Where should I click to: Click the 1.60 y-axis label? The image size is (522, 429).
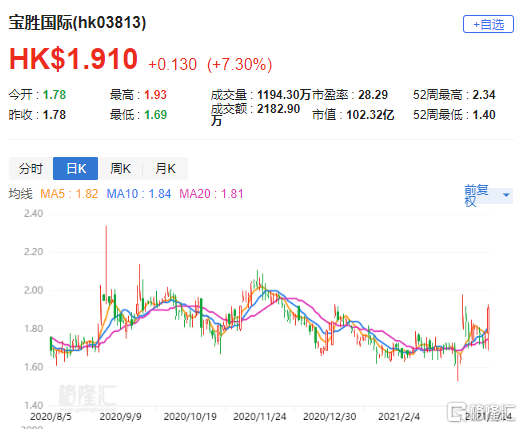34,367
